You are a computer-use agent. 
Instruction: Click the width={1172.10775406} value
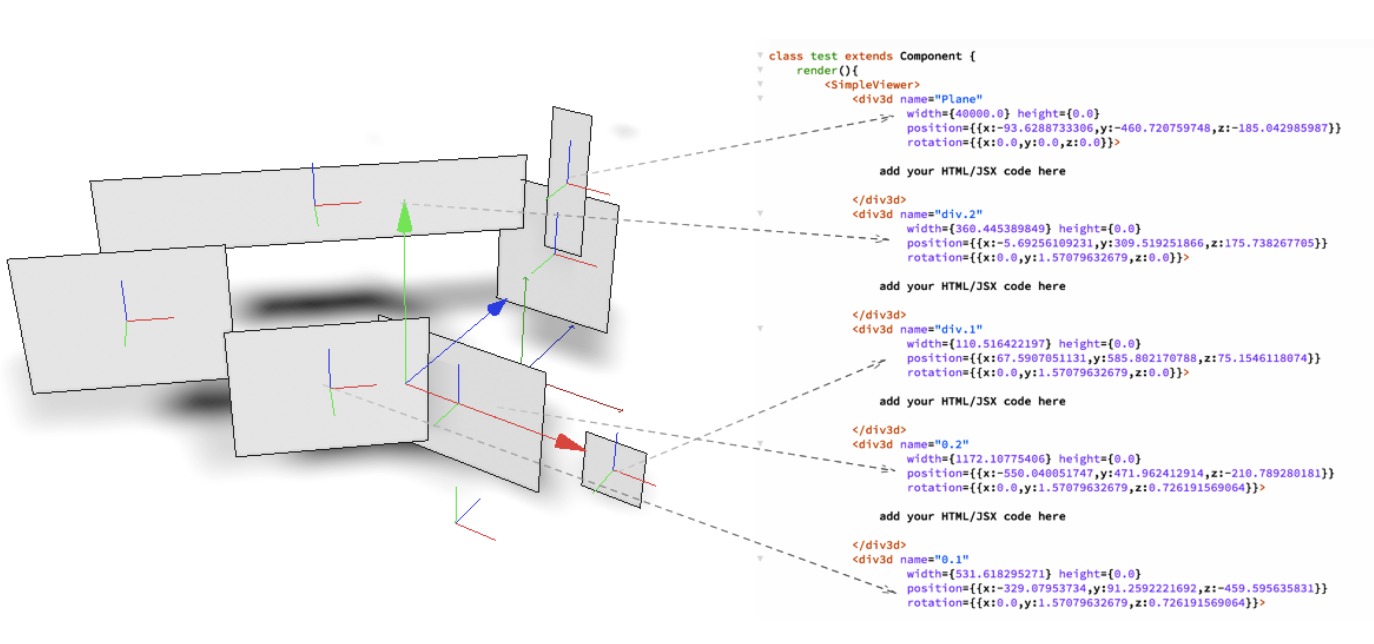(980, 458)
